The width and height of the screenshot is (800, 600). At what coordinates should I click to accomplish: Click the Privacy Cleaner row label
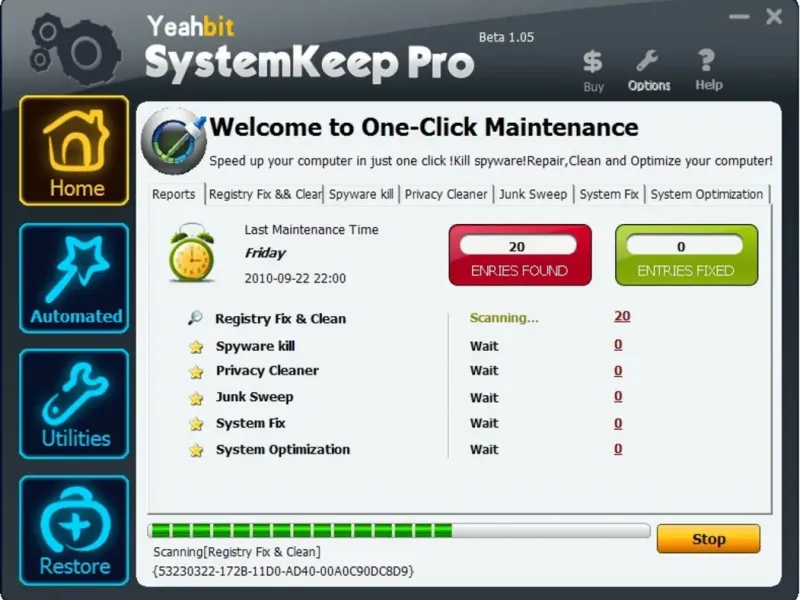[x=267, y=370]
